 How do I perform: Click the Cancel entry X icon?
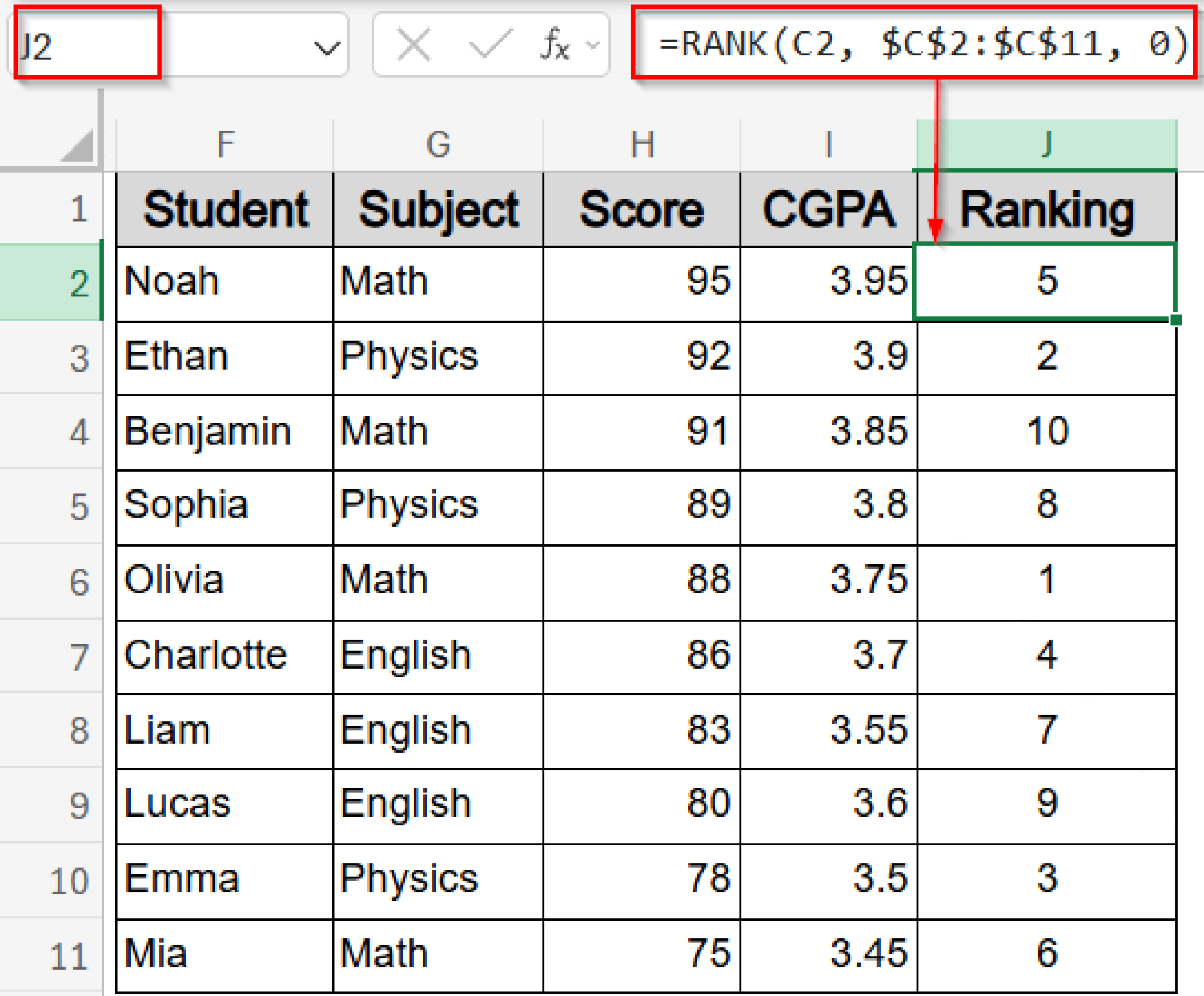(x=413, y=45)
